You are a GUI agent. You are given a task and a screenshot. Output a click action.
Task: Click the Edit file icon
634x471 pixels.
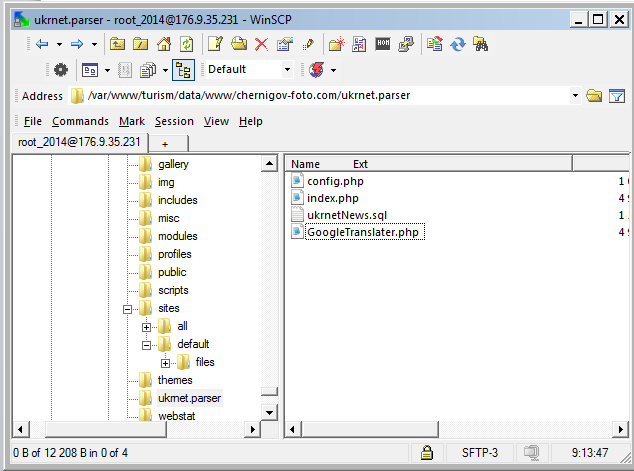[216, 44]
